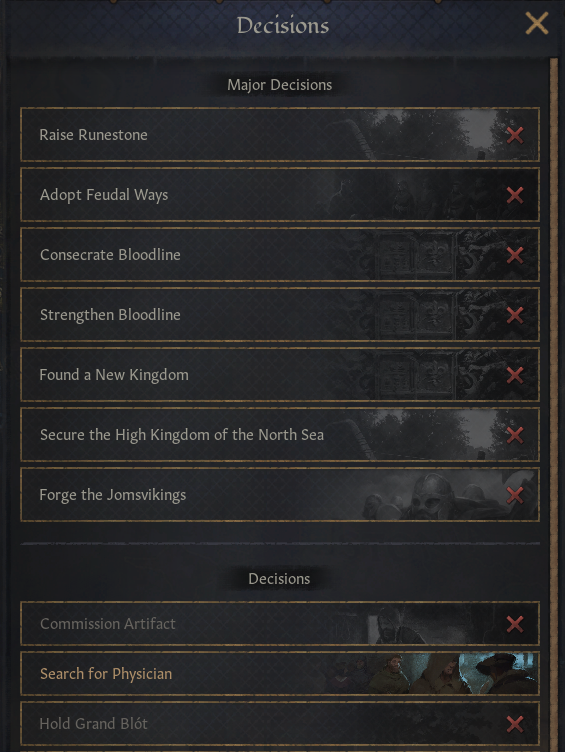Click the red X on Raise Runestone
565x752 pixels.
tap(515, 135)
